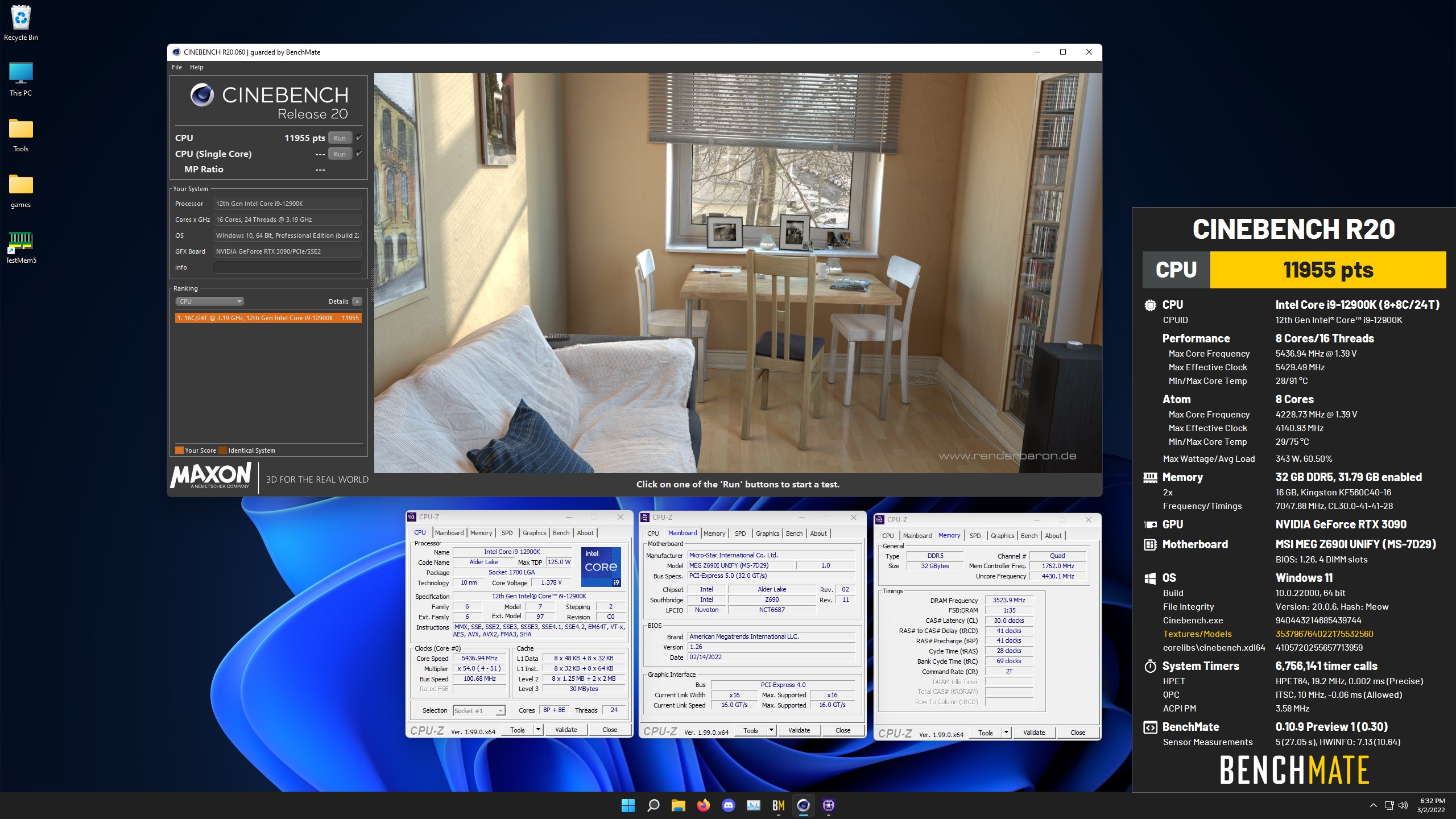Click the Cinebench title bar logo icon
This screenshot has height=819, width=1456.
[x=176, y=52]
